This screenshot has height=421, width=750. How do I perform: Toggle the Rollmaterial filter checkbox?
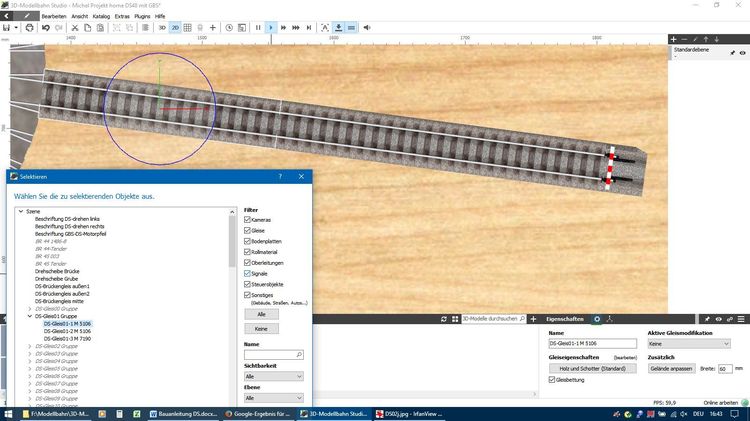[247, 252]
